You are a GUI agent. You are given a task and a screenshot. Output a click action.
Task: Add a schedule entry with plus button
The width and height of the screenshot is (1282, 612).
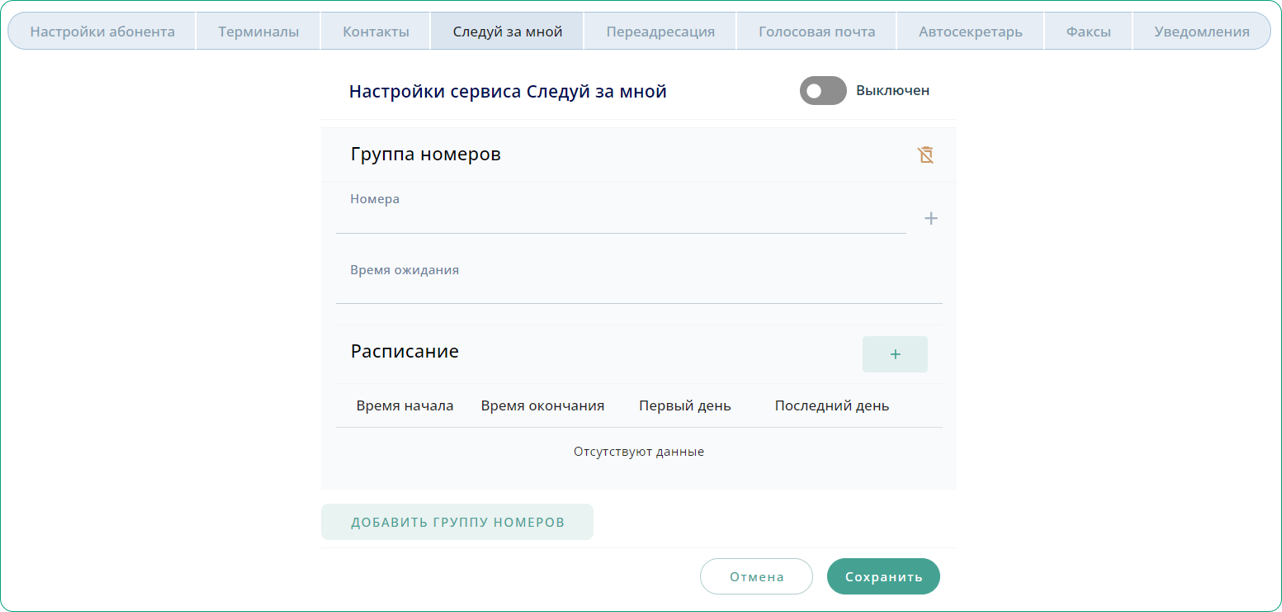tap(894, 354)
